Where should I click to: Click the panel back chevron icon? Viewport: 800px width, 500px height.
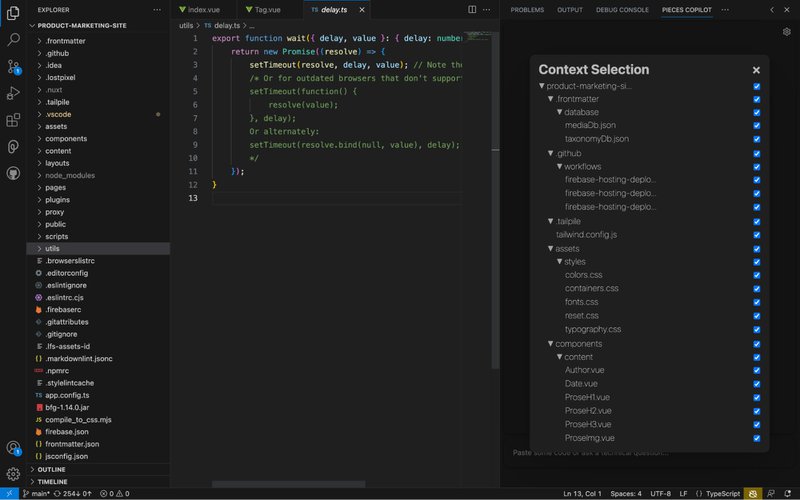pos(772,10)
